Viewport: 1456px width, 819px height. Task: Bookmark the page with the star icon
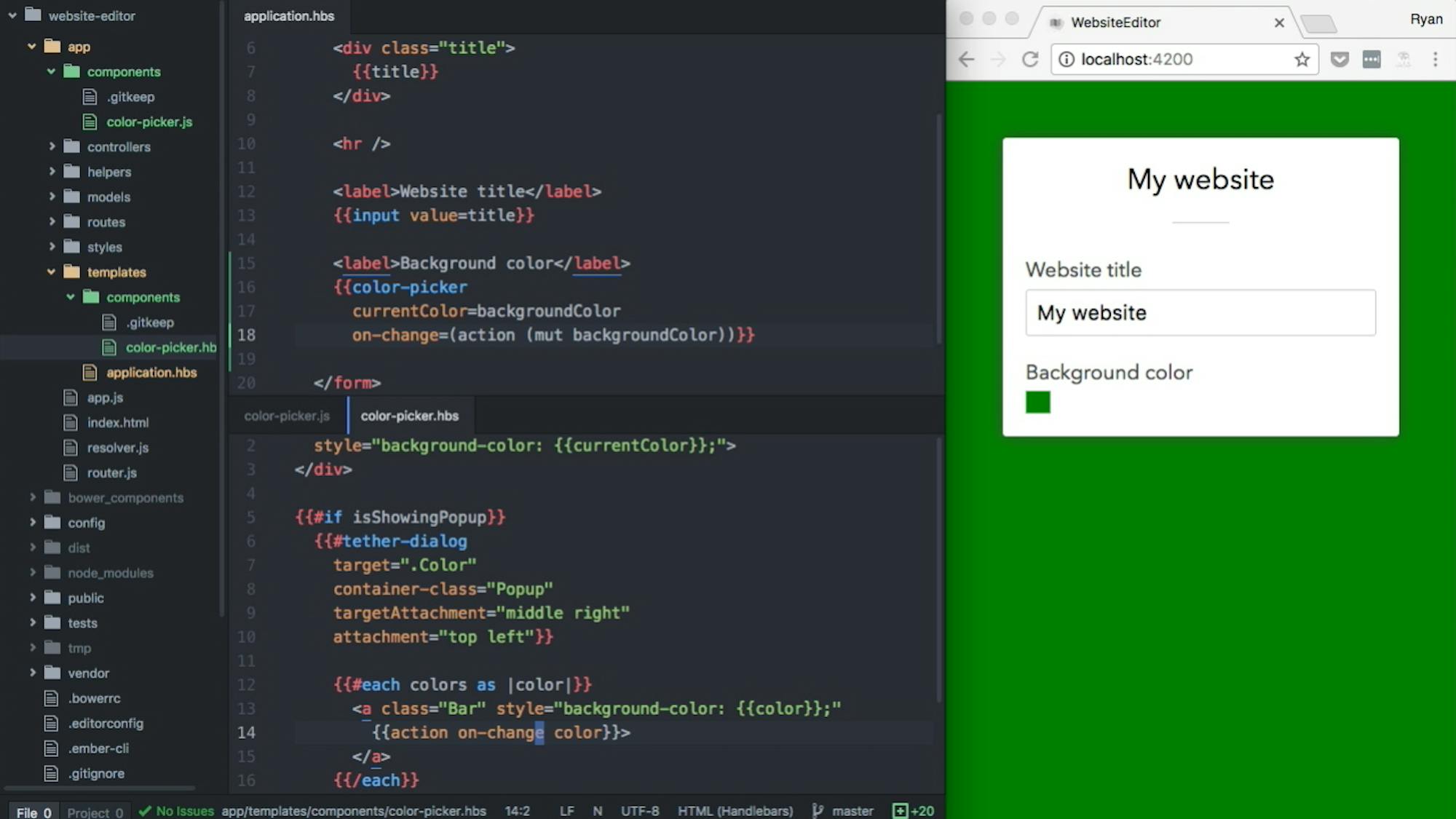coord(1301,59)
